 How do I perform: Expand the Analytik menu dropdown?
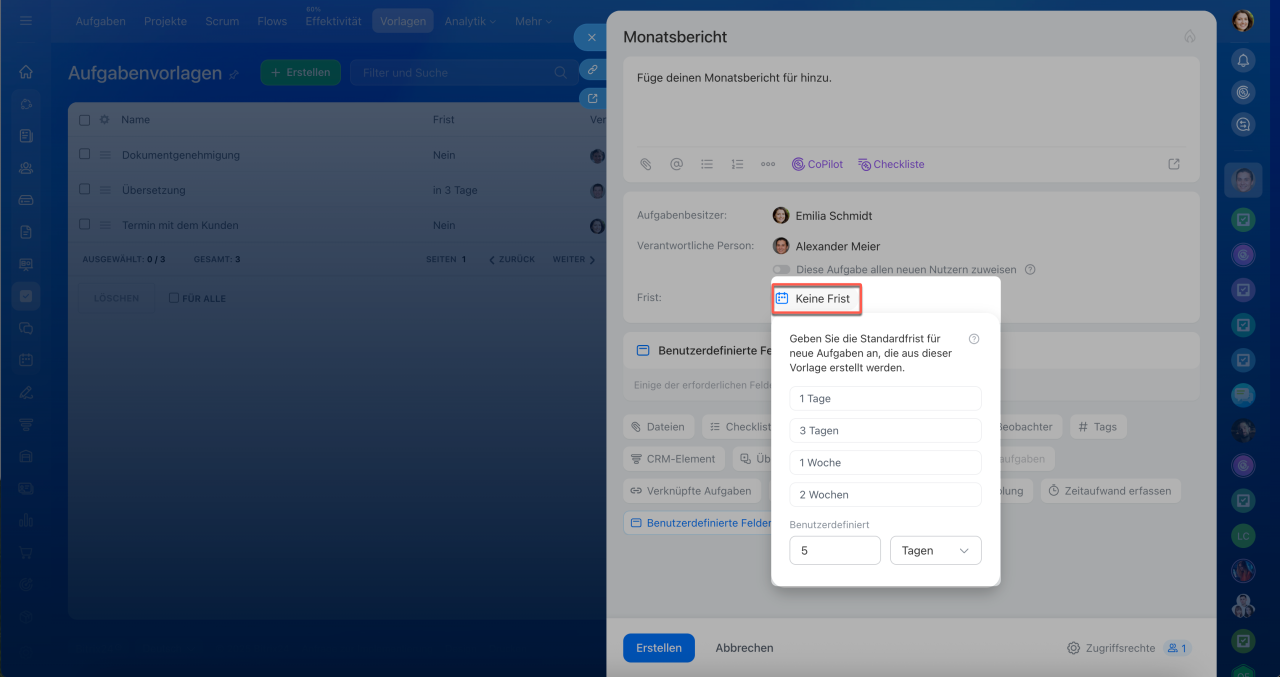tap(470, 21)
